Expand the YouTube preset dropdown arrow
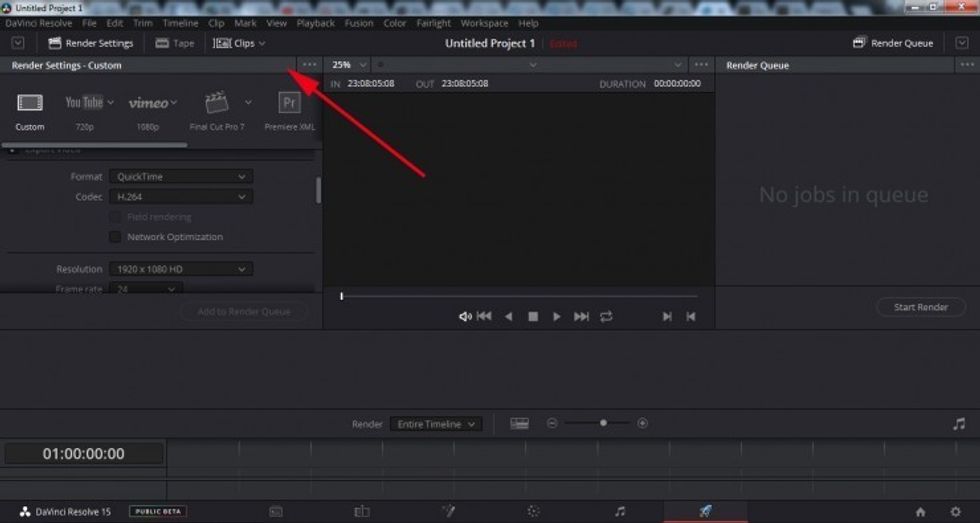 click(111, 102)
